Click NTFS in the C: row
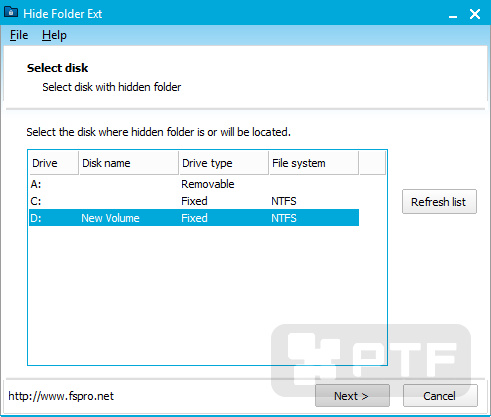This screenshot has width=491, height=417. (x=284, y=201)
